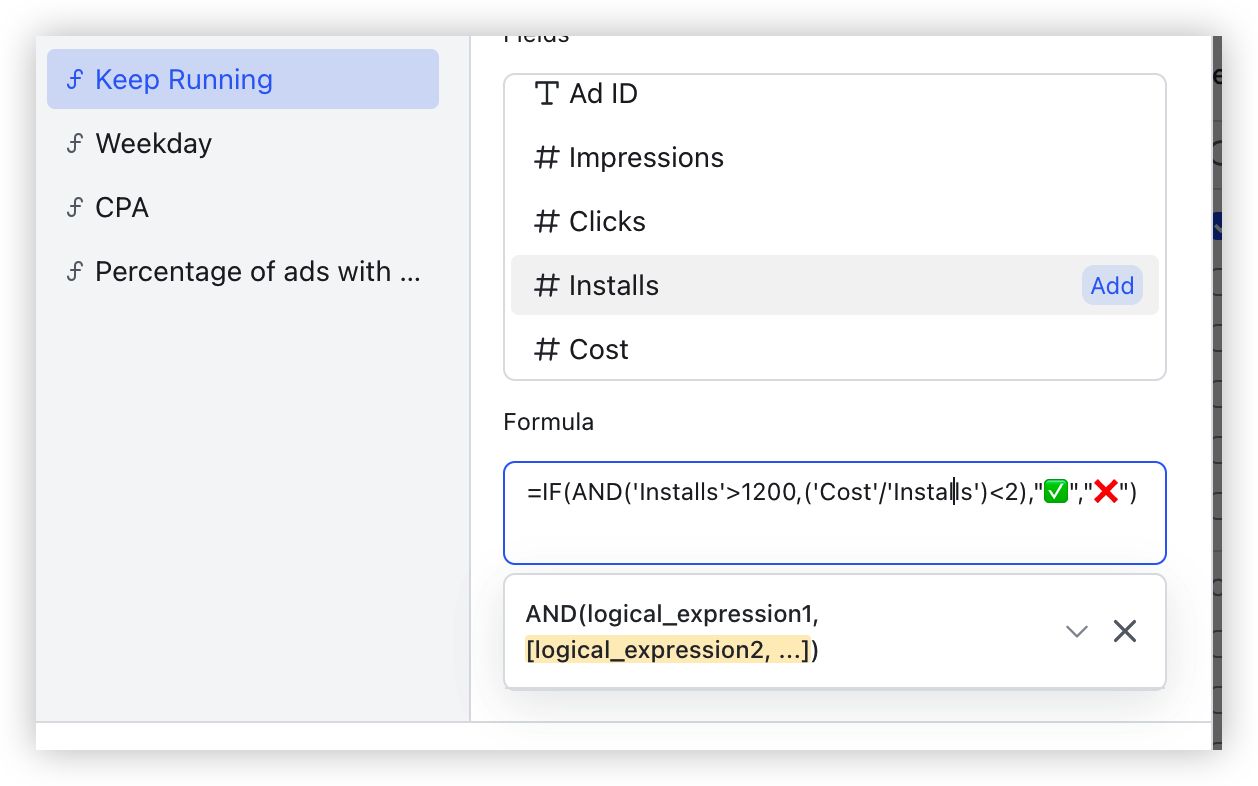1258x786 pixels.
Task: Click the number icon beside Impressions
Action: click(546, 158)
